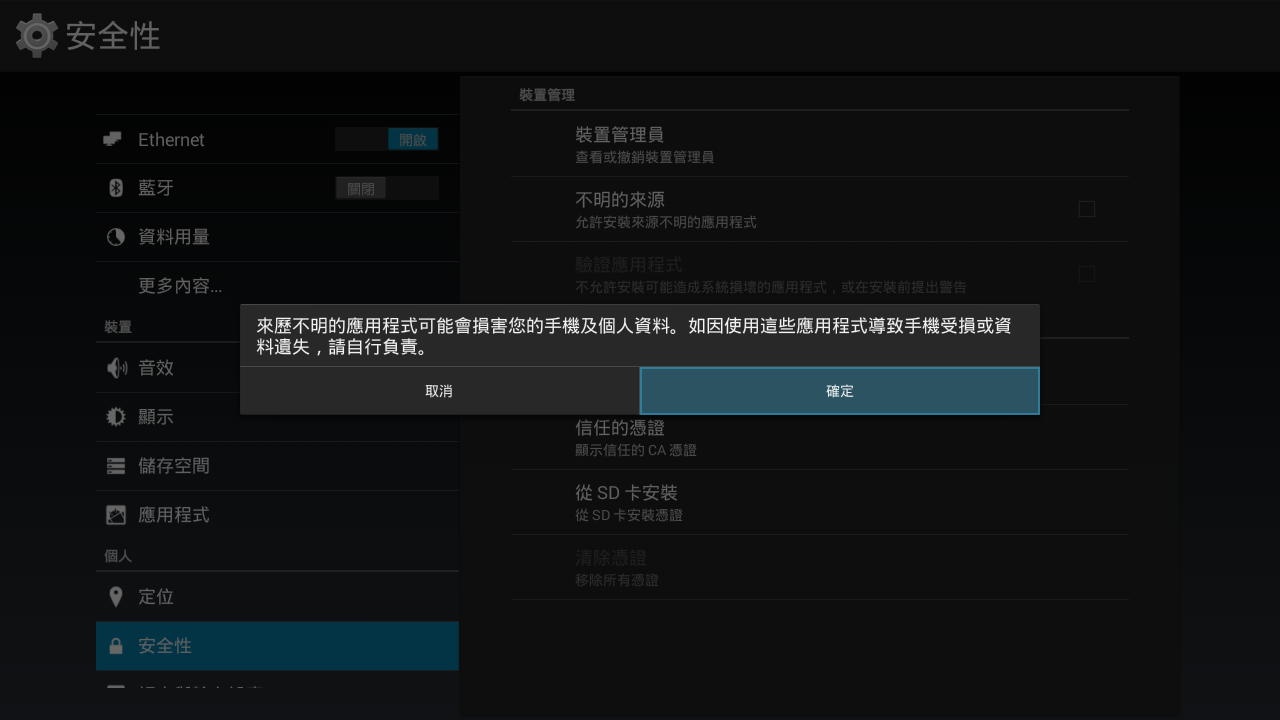Click the 確定 button in the dialog

click(x=840, y=391)
